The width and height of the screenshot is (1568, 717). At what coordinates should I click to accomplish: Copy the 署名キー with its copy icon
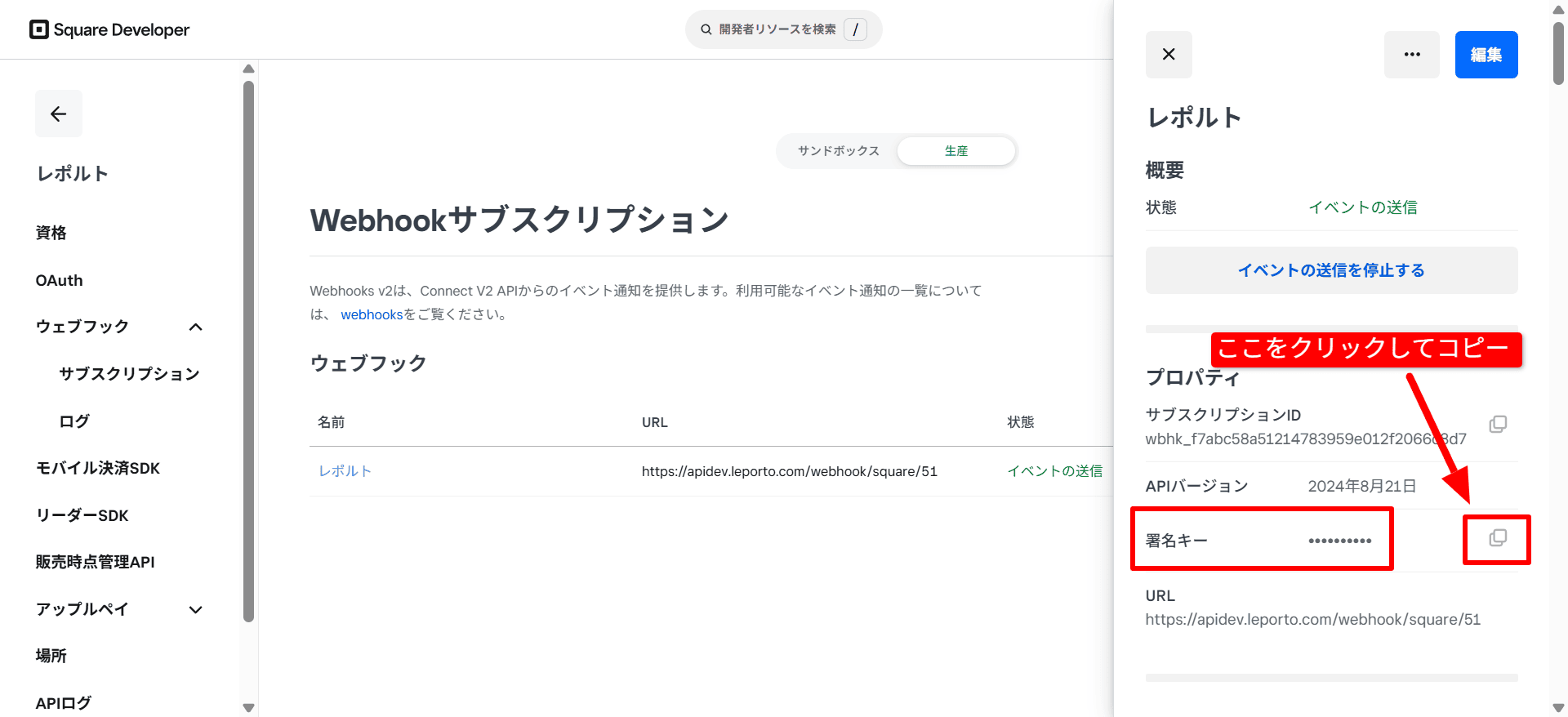tap(1498, 538)
